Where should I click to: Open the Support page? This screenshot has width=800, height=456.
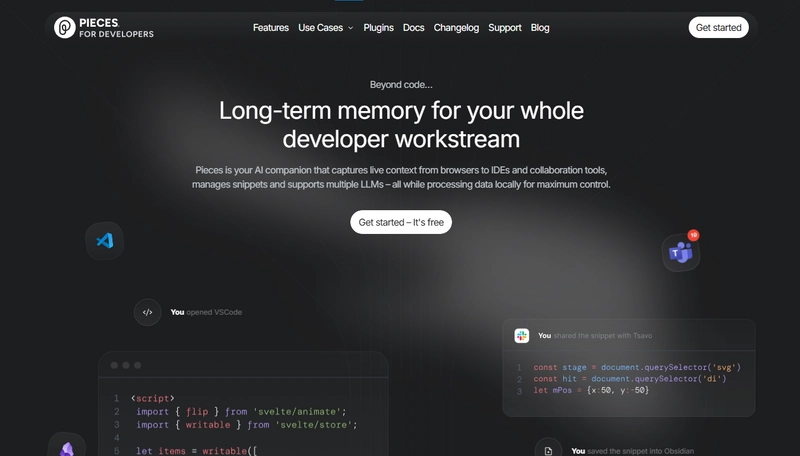[505, 28]
